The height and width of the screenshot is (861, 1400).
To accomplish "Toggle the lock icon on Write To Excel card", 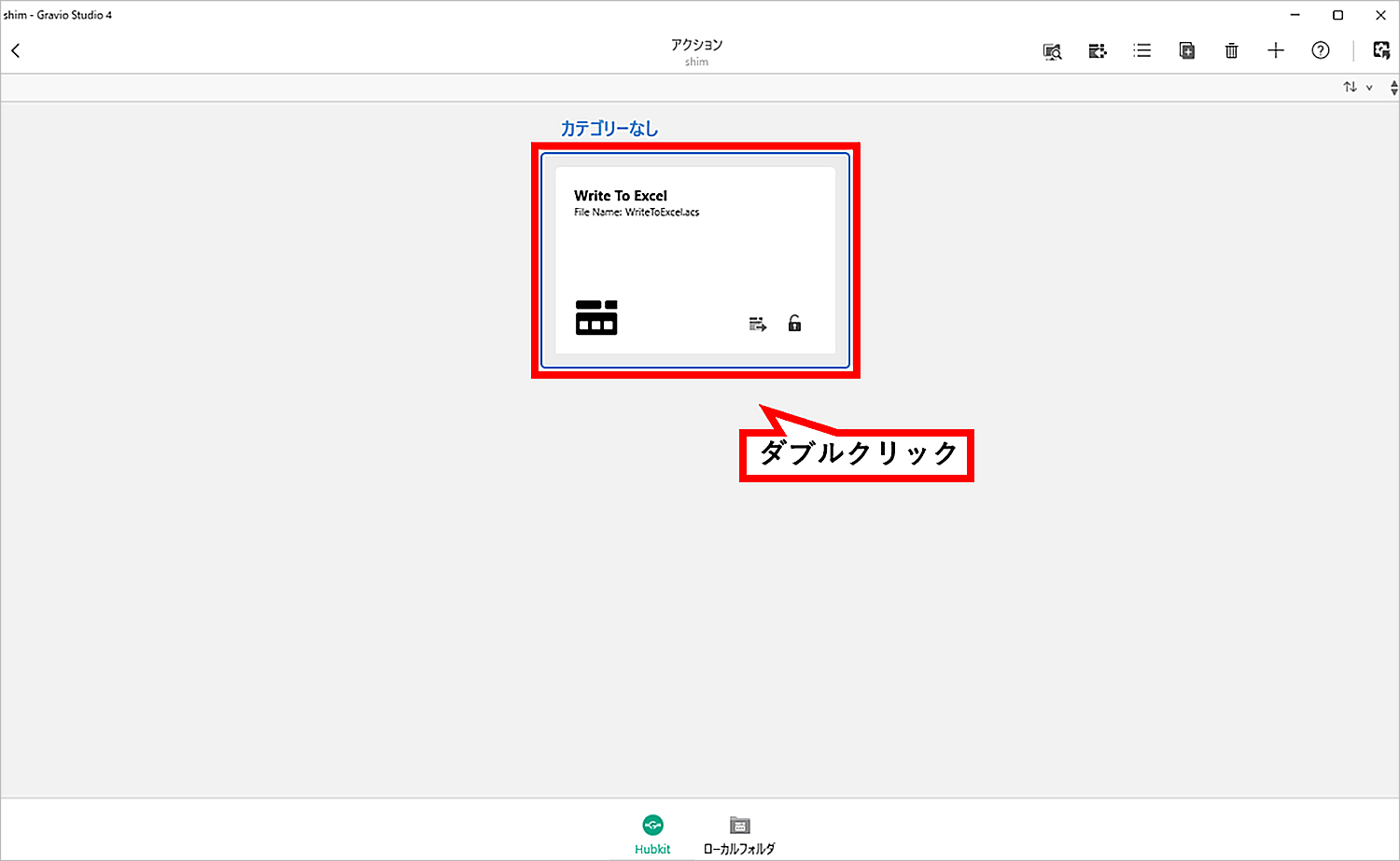I will tap(794, 323).
